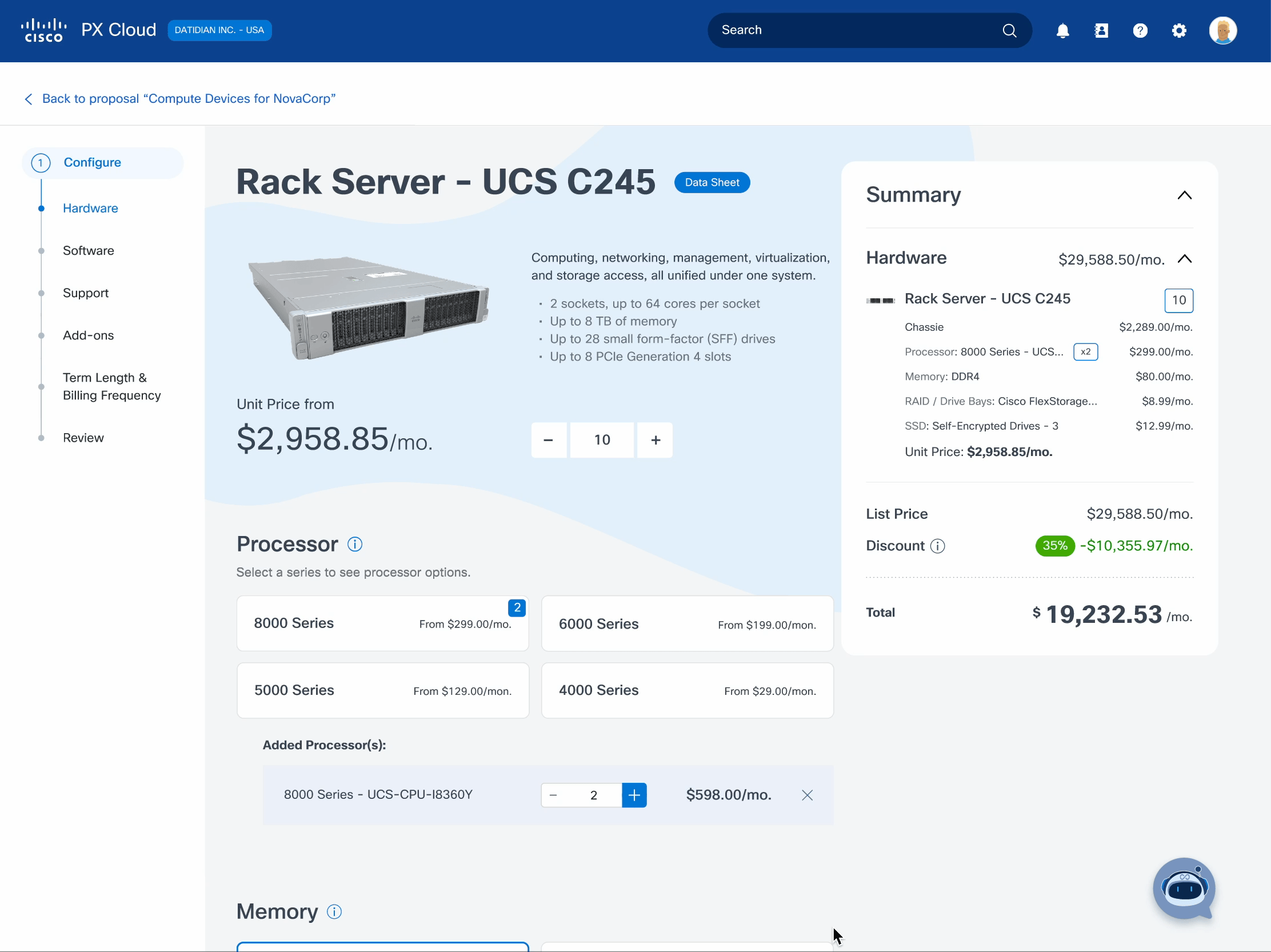This screenshot has height=952, width=1271.
Task: Select the 4000 Series processor card
Action: click(x=687, y=691)
